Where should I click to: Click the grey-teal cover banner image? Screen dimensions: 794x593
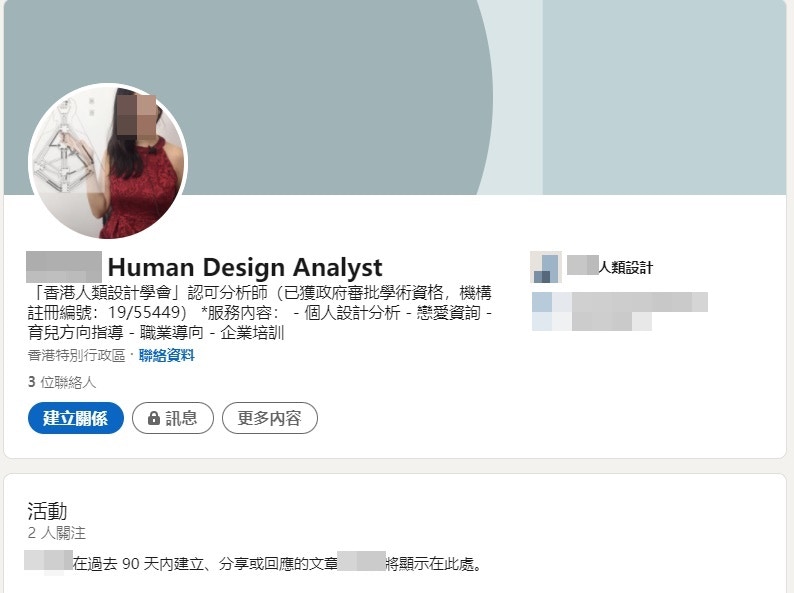click(x=300, y=80)
